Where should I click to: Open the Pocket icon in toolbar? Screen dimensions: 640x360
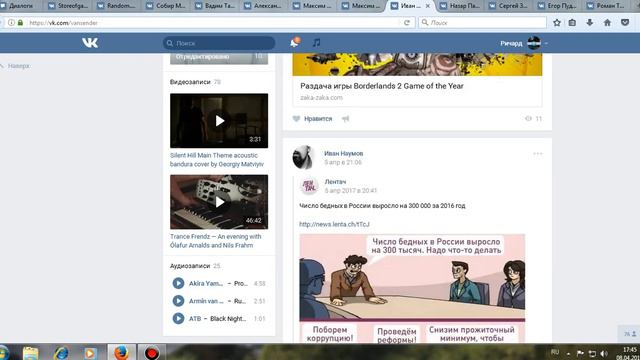coord(625,23)
